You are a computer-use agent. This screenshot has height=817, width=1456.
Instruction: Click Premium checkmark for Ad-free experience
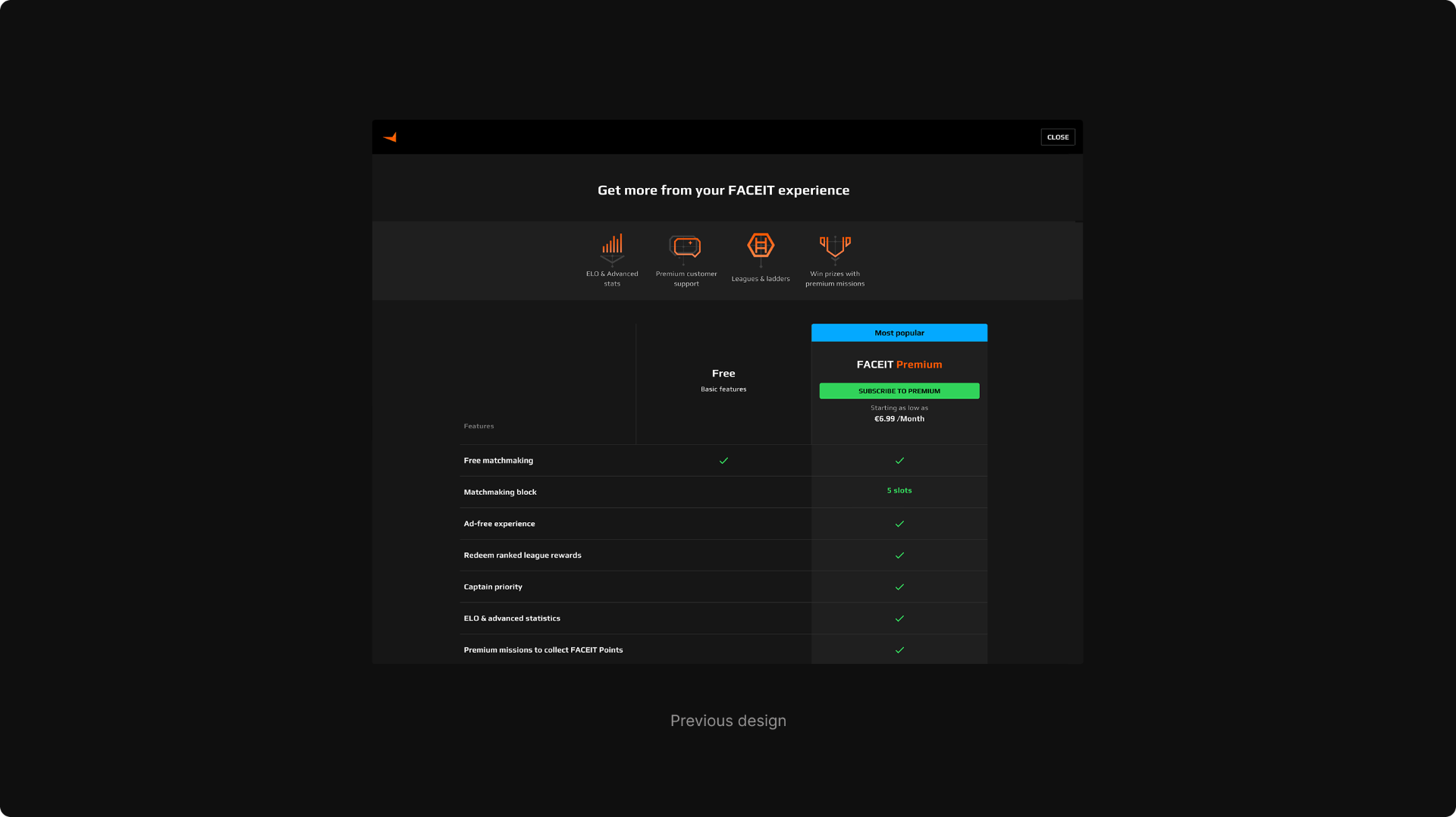pos(899,524)
